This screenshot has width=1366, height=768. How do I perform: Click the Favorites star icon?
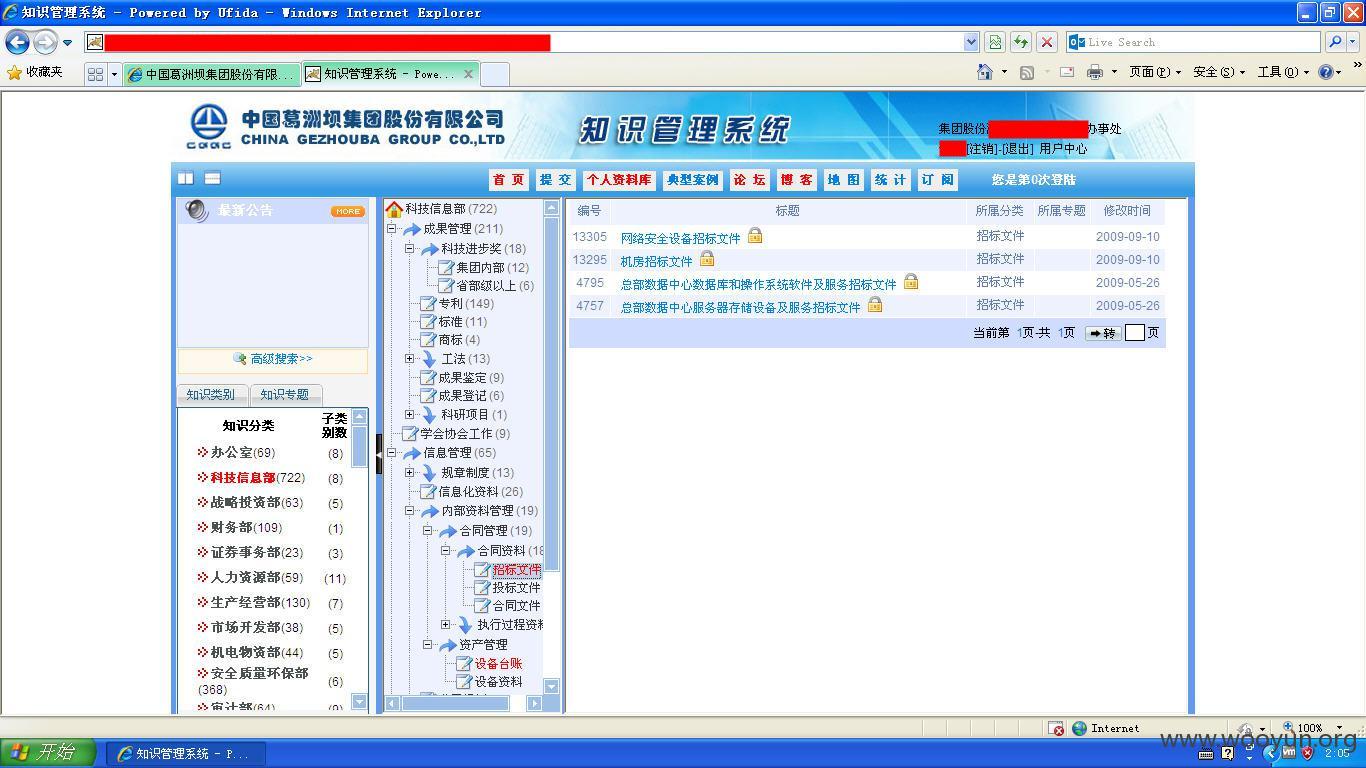point(14,72)
